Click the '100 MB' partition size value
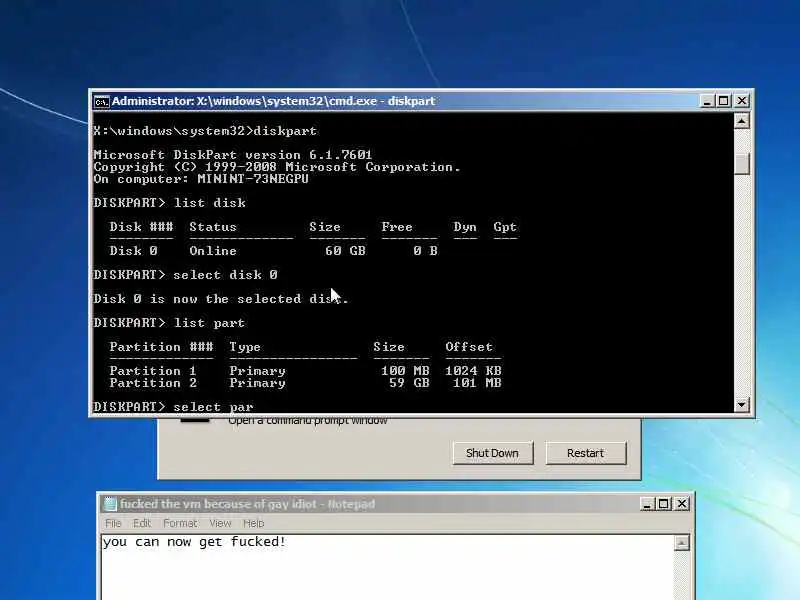 pyautogui.click(x=405, y=370)
